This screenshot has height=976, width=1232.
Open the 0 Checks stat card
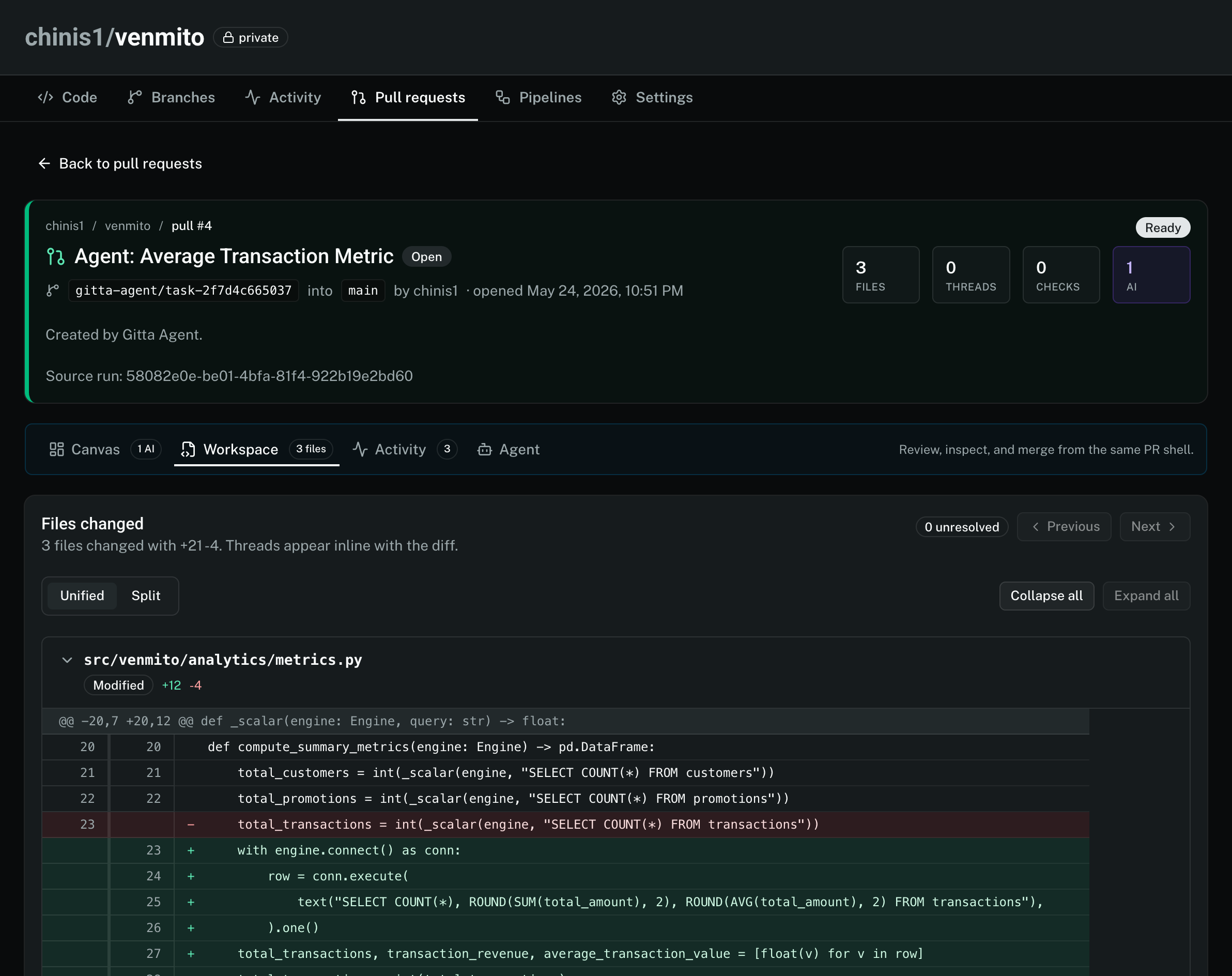click(x=1060, y=275)
